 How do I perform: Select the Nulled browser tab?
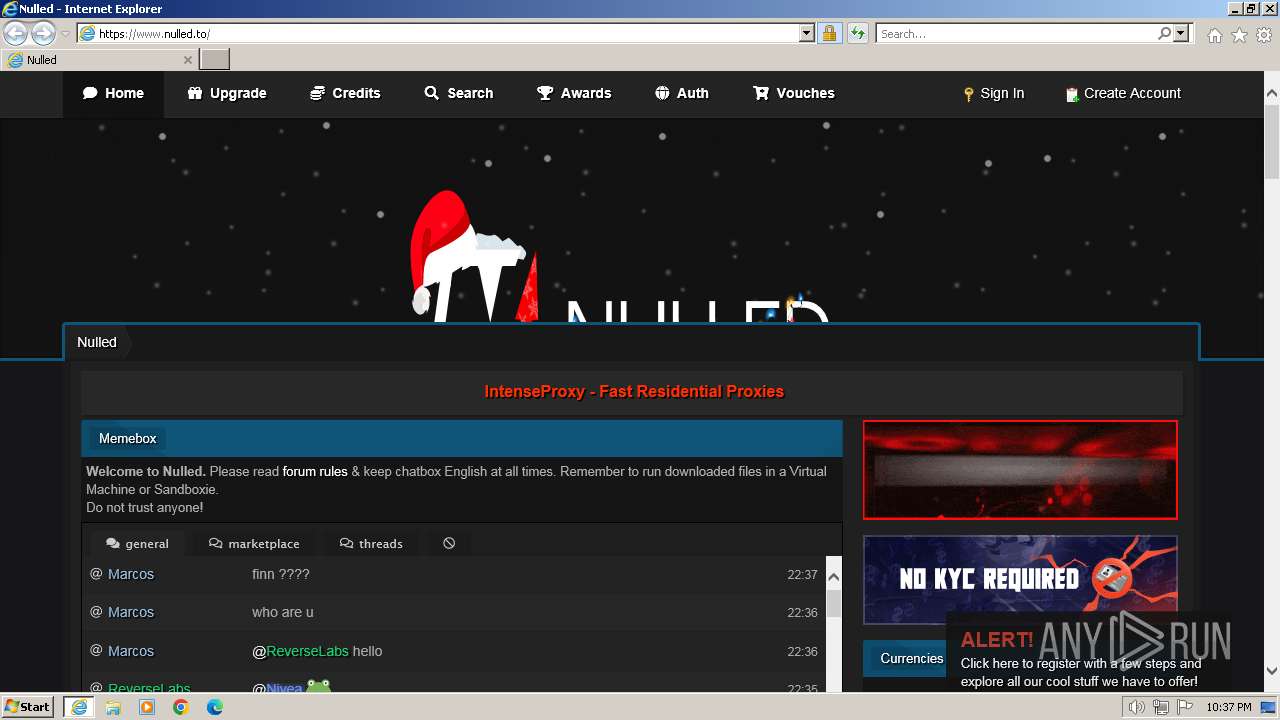click(98, 60)
